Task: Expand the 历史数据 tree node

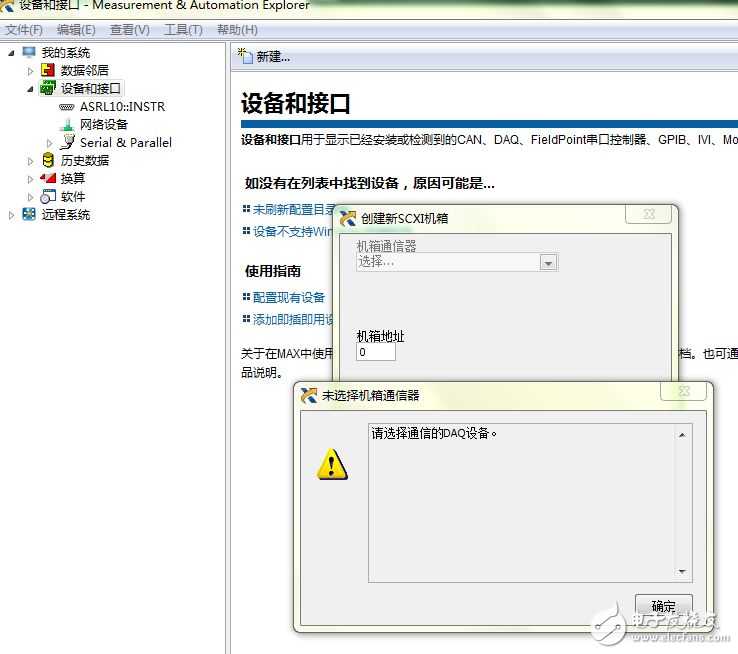Action: (31, 161)
